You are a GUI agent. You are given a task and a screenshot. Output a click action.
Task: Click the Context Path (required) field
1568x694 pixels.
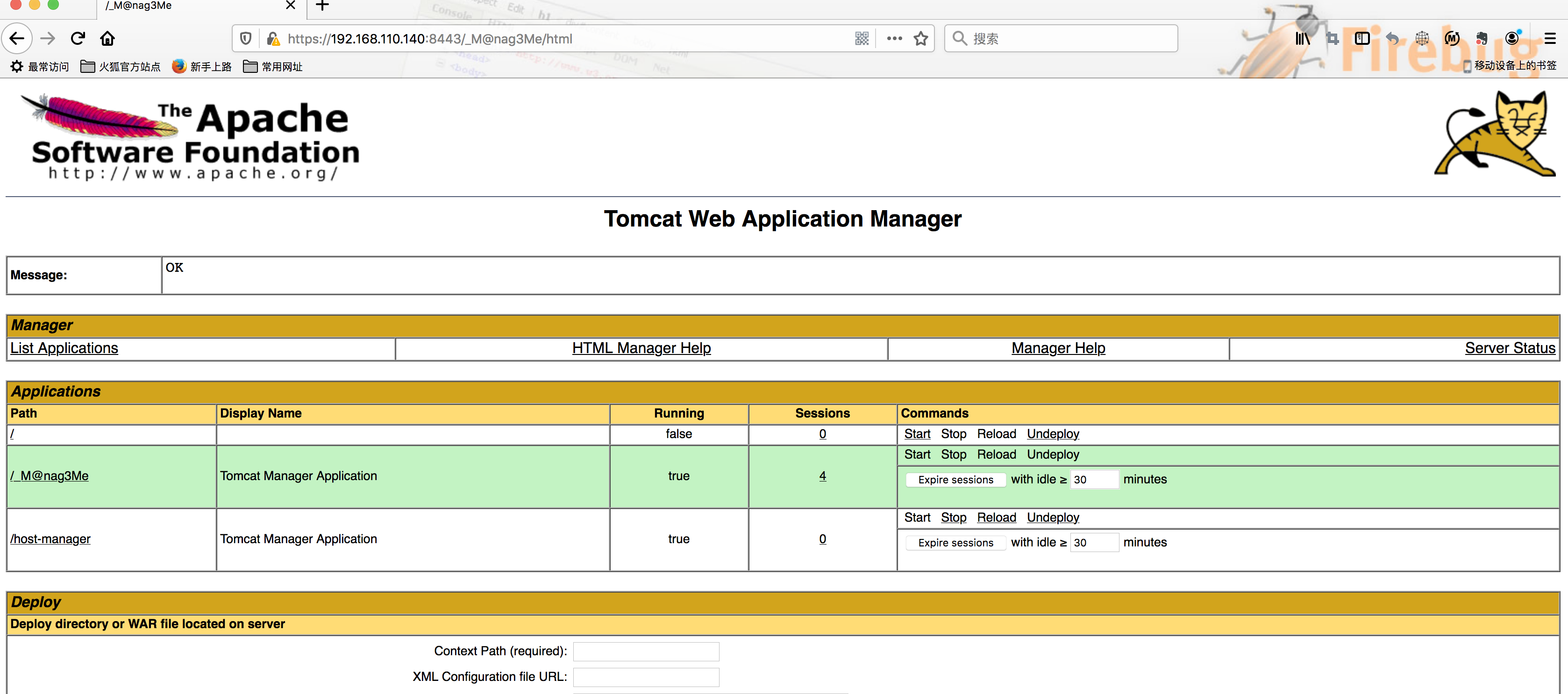[646, 652]
